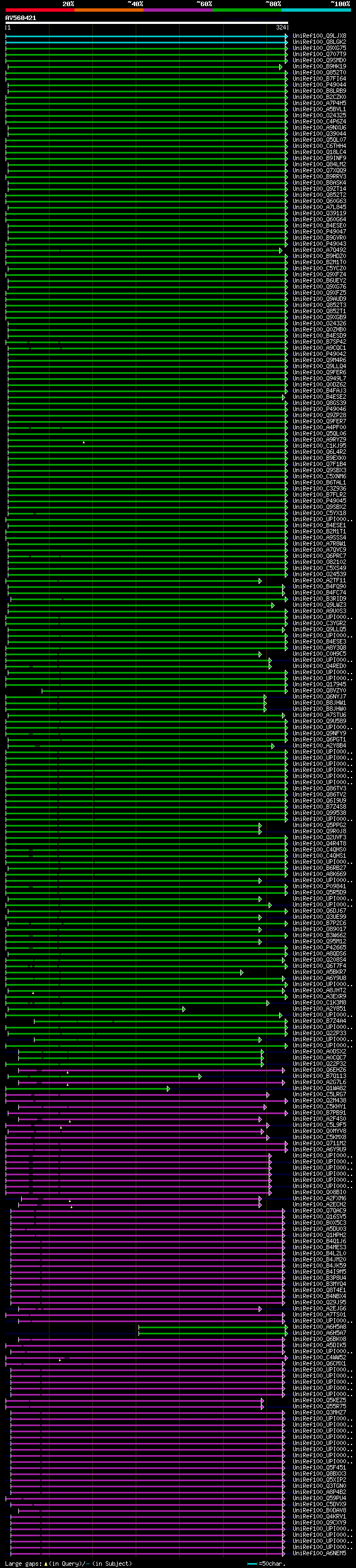
Task: Choose UniRef100_Q8T4E1 in the hit list
Action: click(x=319, y=1290)
